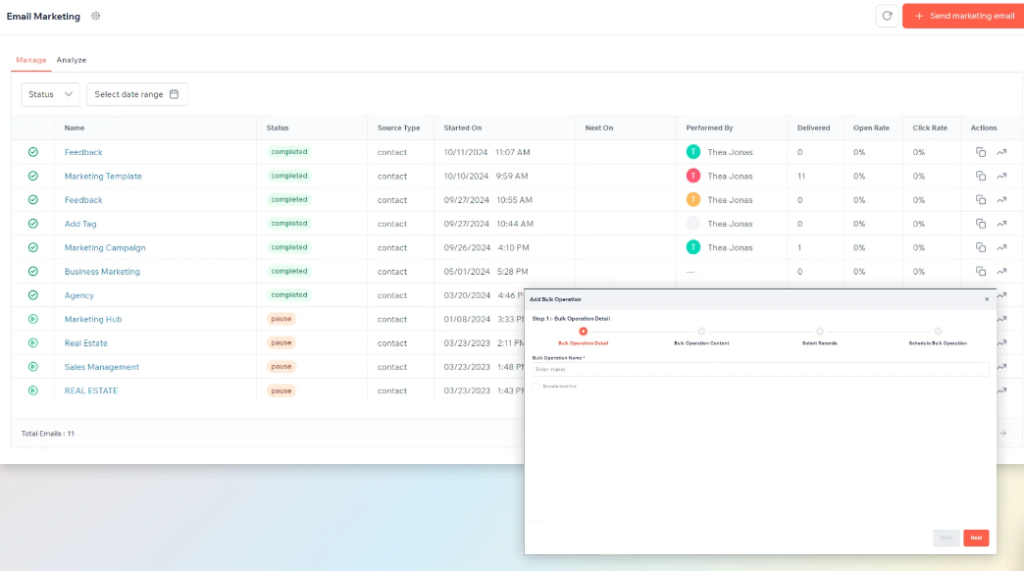Open the Sales Management email link
Screen dimensions: 1024x571
102,367
